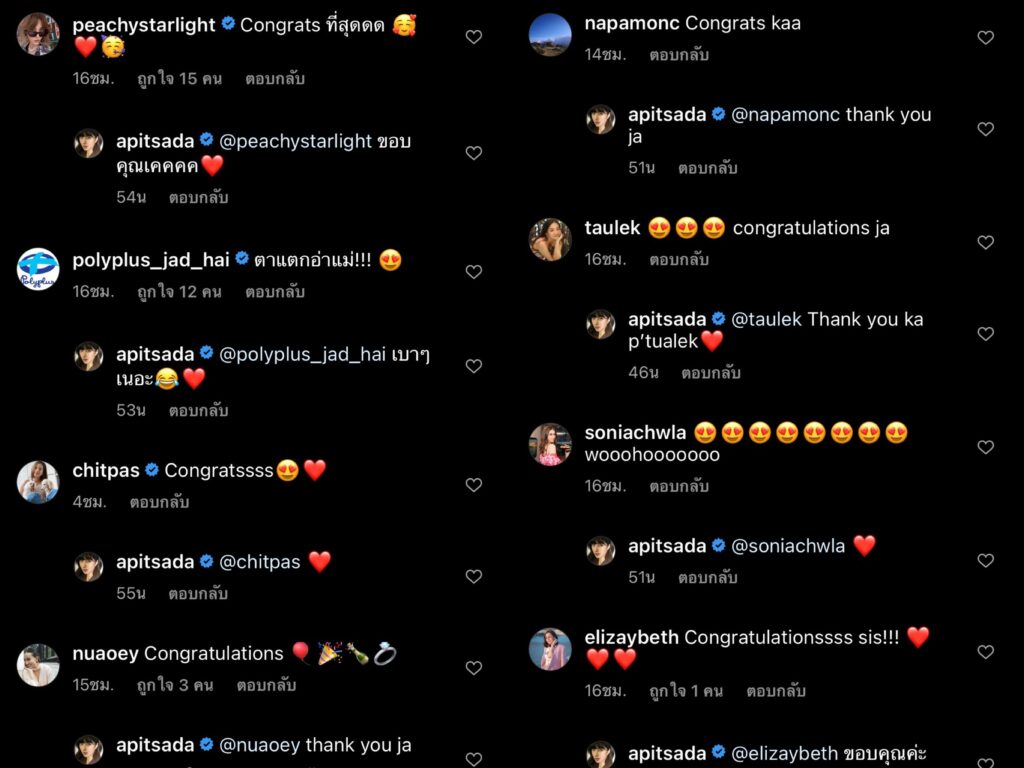Reply to peachystarlight's comment via ตอบกลับ
The width and height of the screenshot is (1024, 768).
click(x=275, y=79)
